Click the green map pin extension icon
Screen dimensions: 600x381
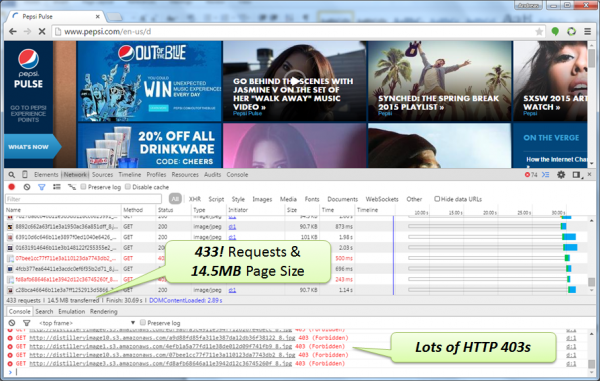[x=555, y=31]
